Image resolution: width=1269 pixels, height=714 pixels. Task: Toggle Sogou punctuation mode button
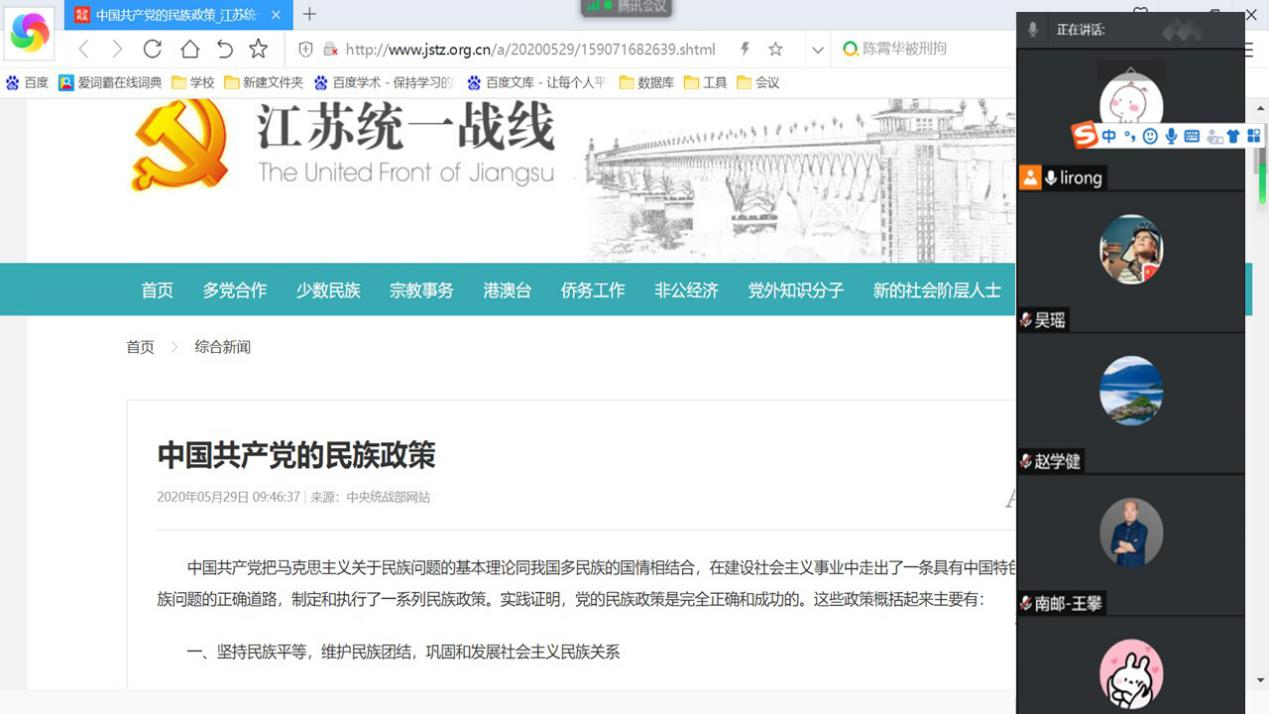(x=1130, y=136)
